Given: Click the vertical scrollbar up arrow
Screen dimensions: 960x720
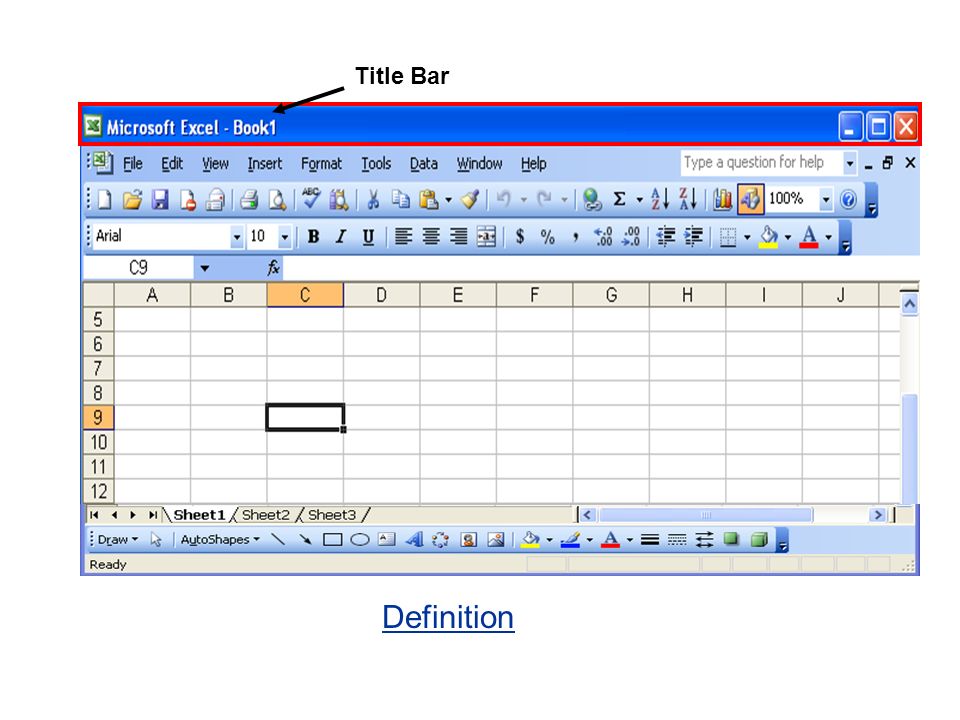Looking at the screenshot, I should pyautogui.click(x=910, y=304).
